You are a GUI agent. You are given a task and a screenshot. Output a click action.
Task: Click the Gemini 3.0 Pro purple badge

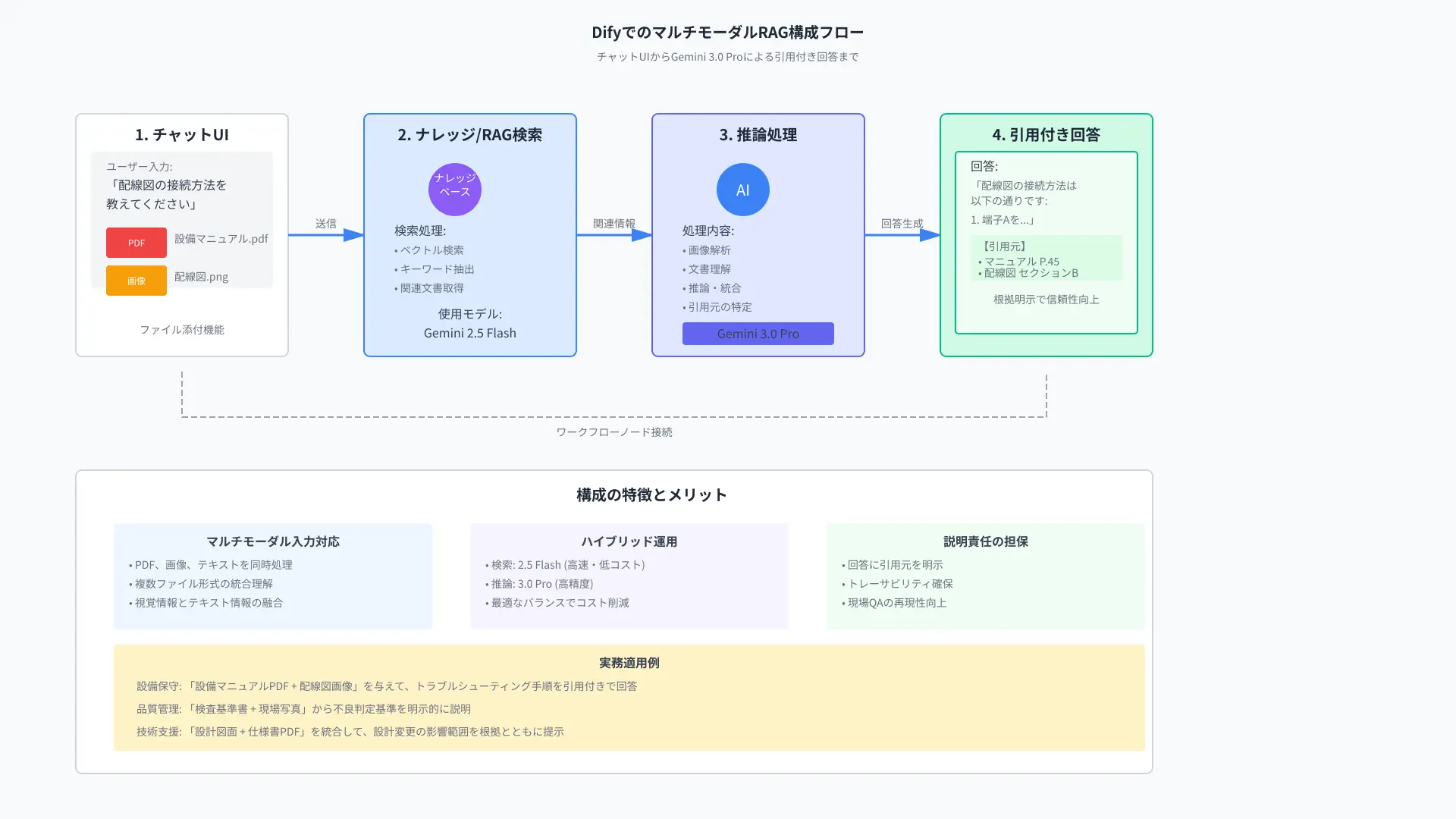(x=758, y=334)
